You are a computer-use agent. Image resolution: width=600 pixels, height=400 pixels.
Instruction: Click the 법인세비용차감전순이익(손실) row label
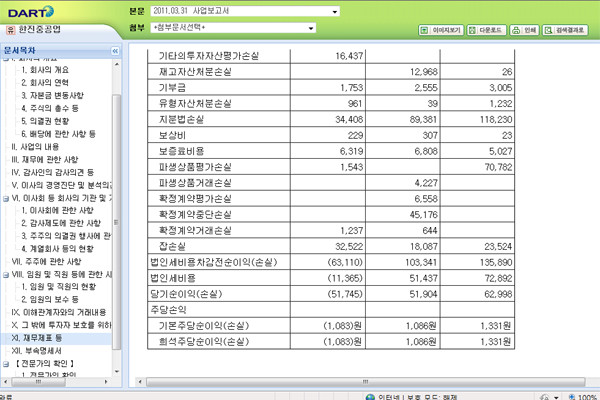(x=214, y=263)
